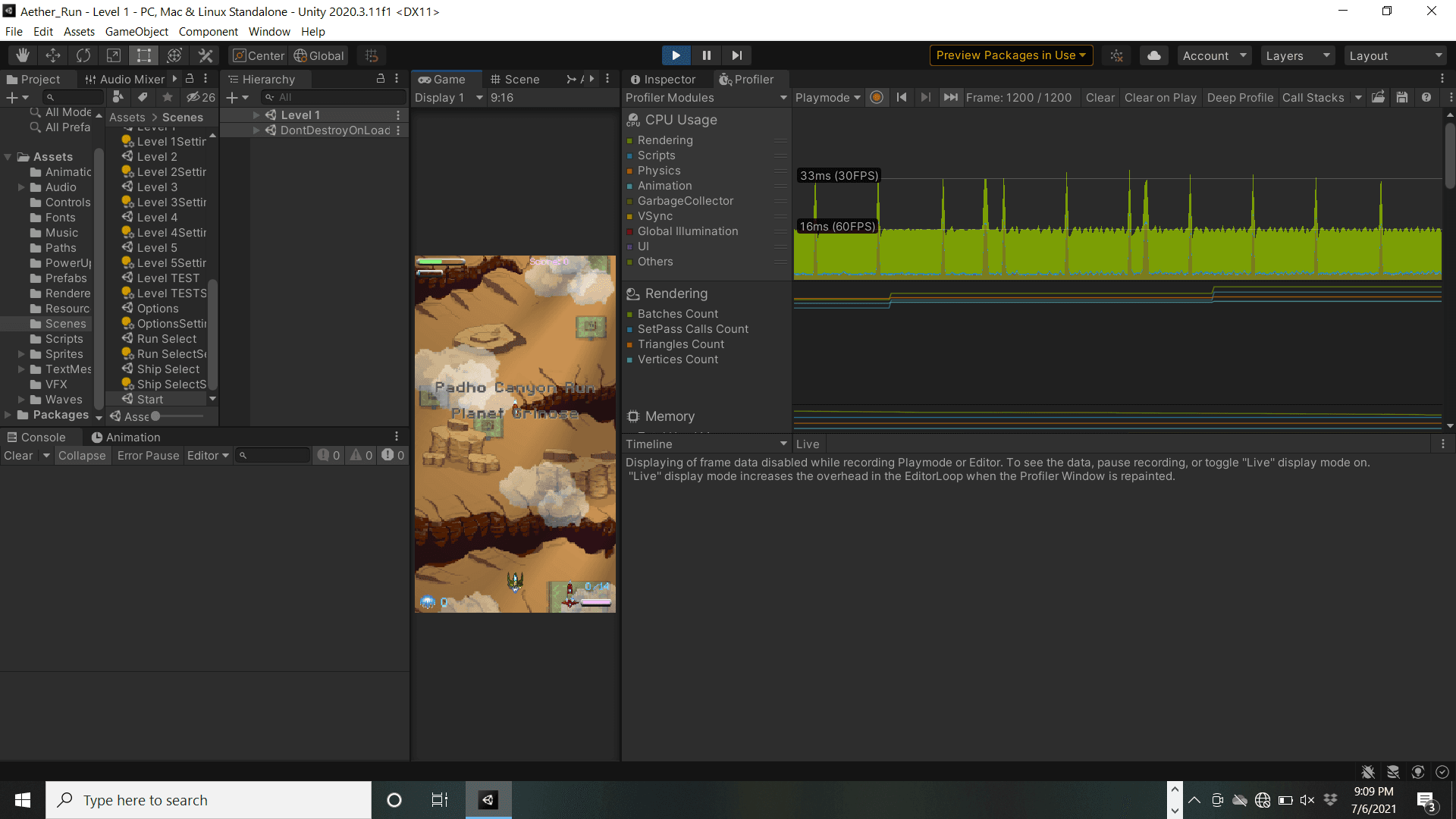Click the Deep Profile button
The width and height of the screenshot is (1456, 819).
click(x=1240, y=97)
